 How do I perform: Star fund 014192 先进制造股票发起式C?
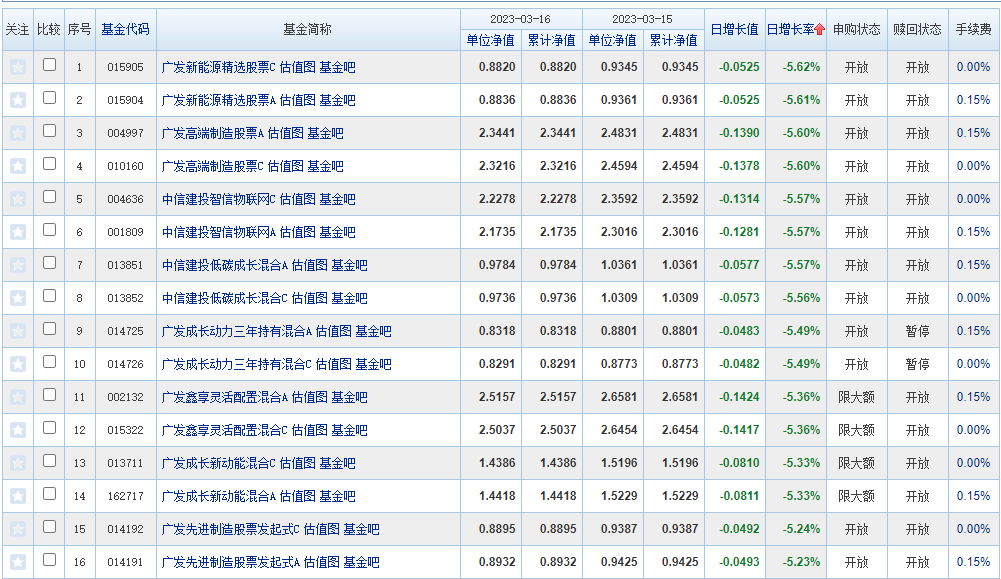tap(18, 529)
